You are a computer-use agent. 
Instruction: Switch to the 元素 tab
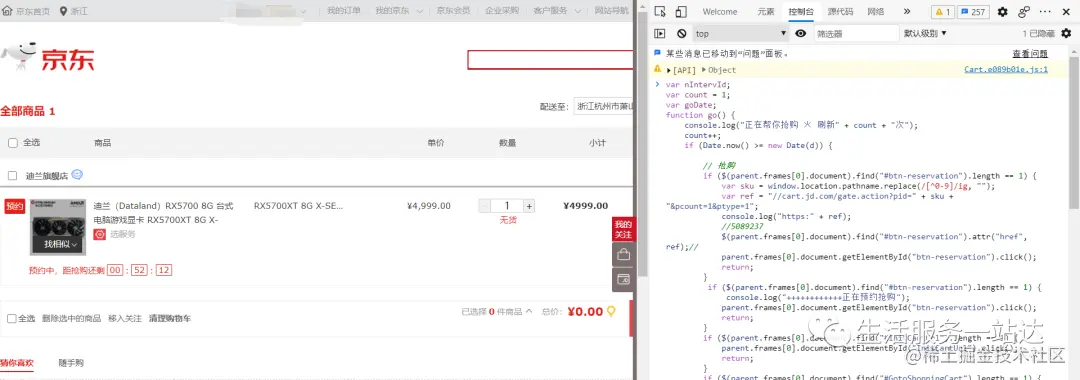(x=765, y=12)
